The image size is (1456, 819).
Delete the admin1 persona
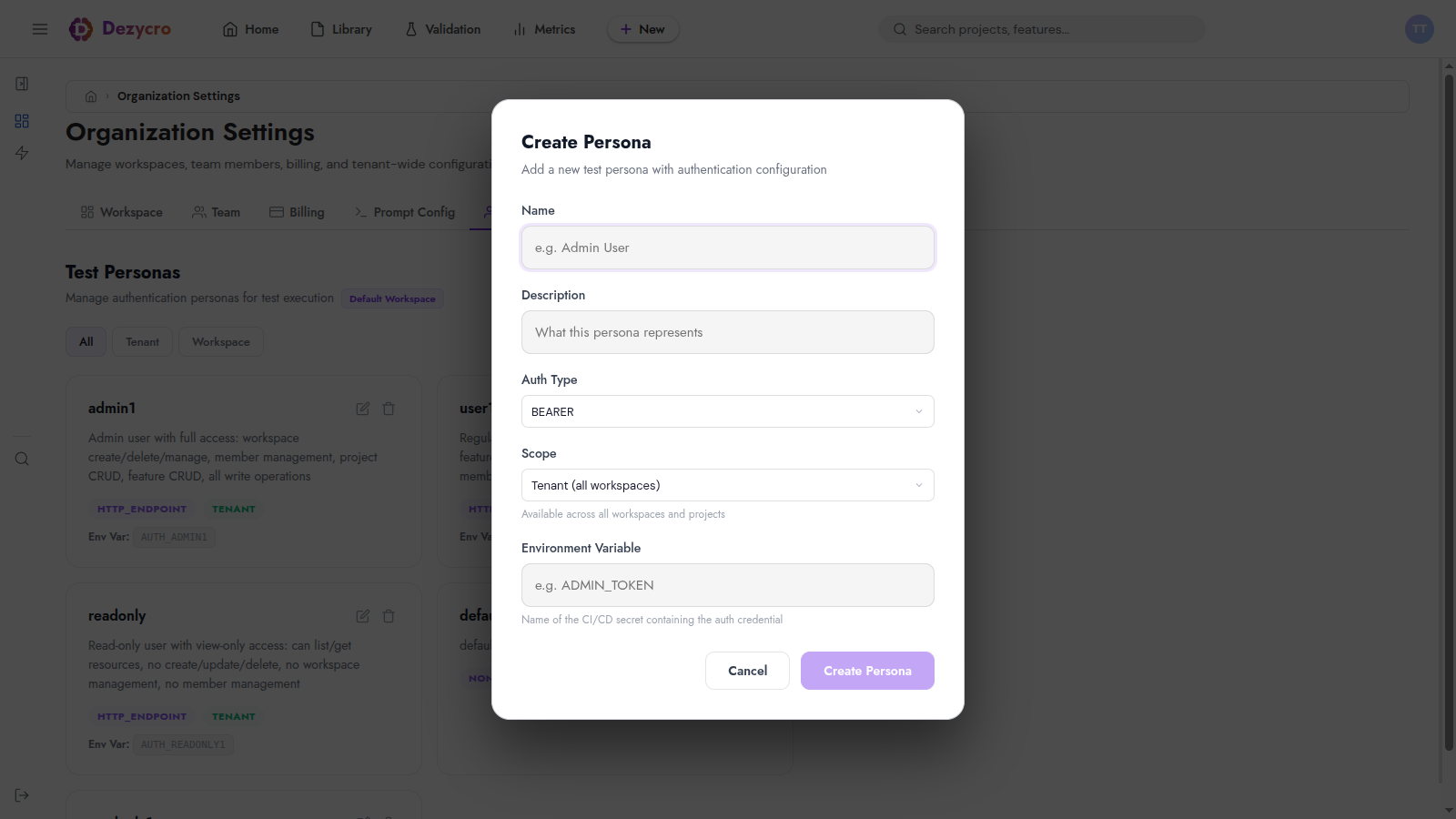click(x=389, y=409)
